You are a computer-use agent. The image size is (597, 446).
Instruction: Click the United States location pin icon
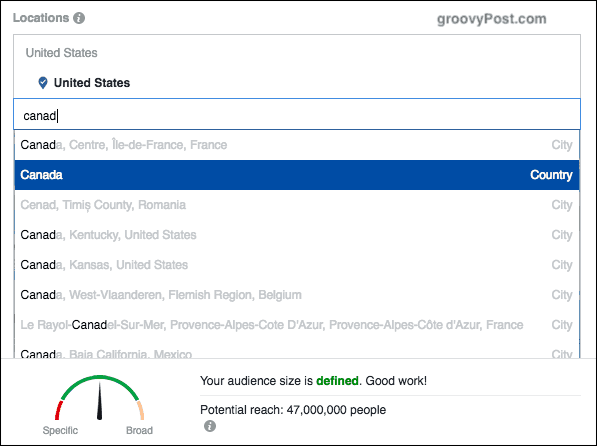tap(43, 83)
